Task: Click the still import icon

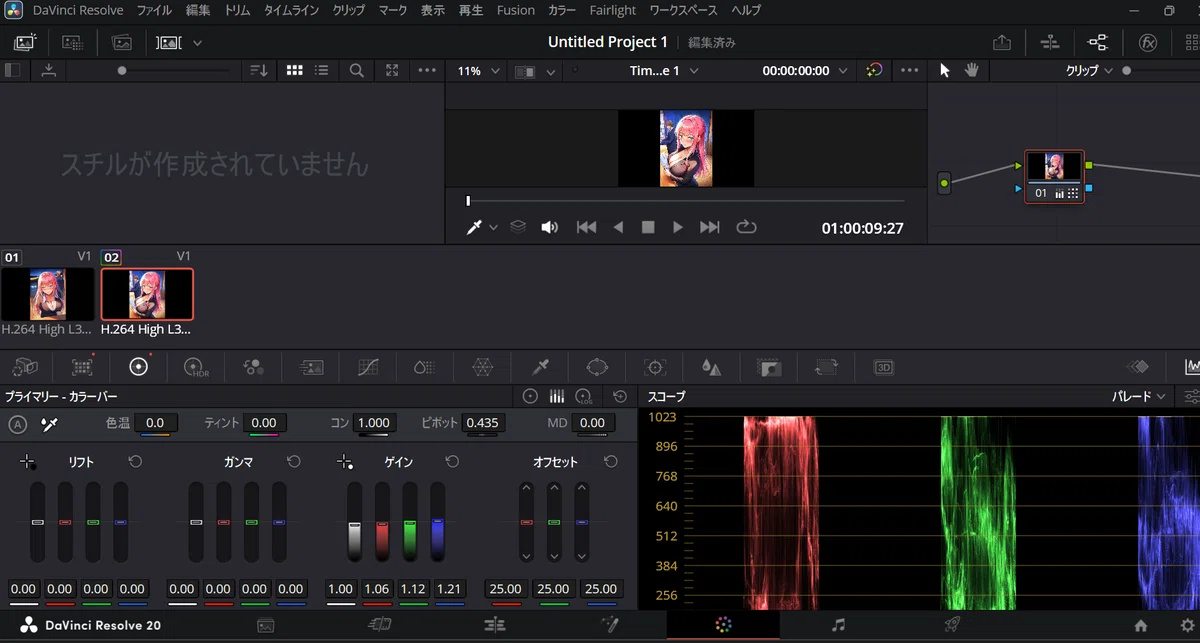Action: click(48, 71)
